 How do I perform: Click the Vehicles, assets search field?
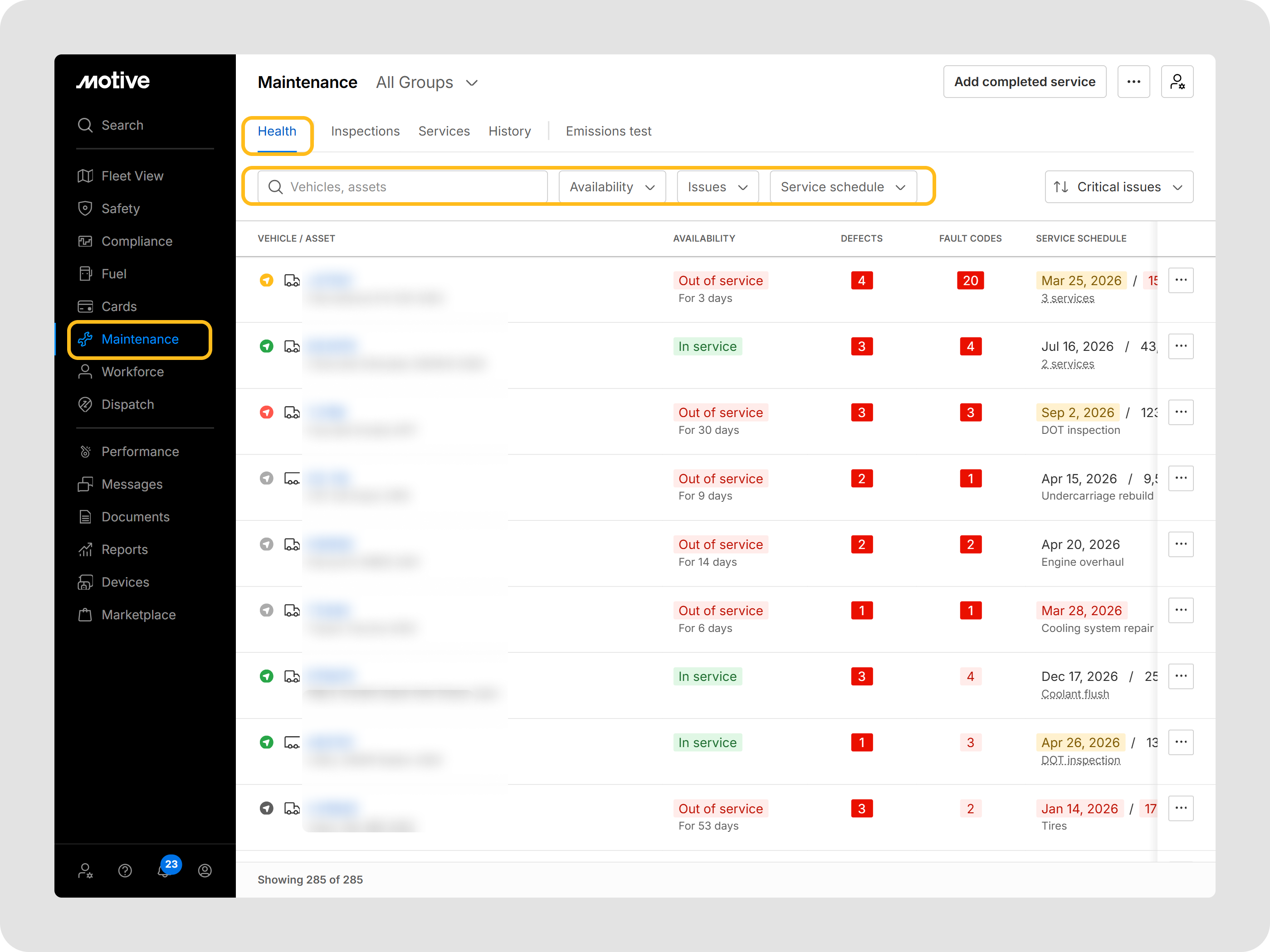[402, 187]
